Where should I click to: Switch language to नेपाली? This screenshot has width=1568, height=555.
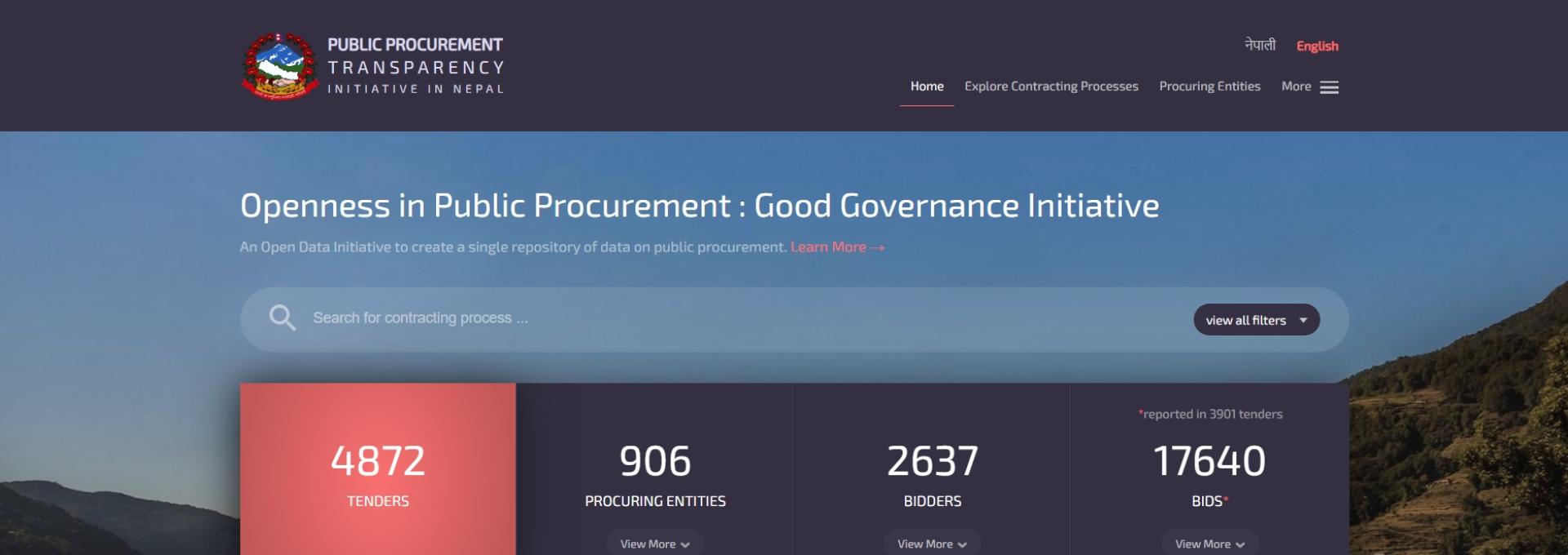pos(1259,45)
